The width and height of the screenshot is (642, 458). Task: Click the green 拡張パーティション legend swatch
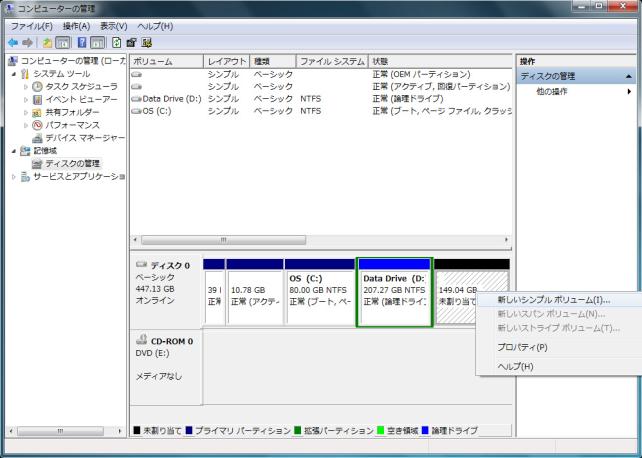click(x=298, y=431)
